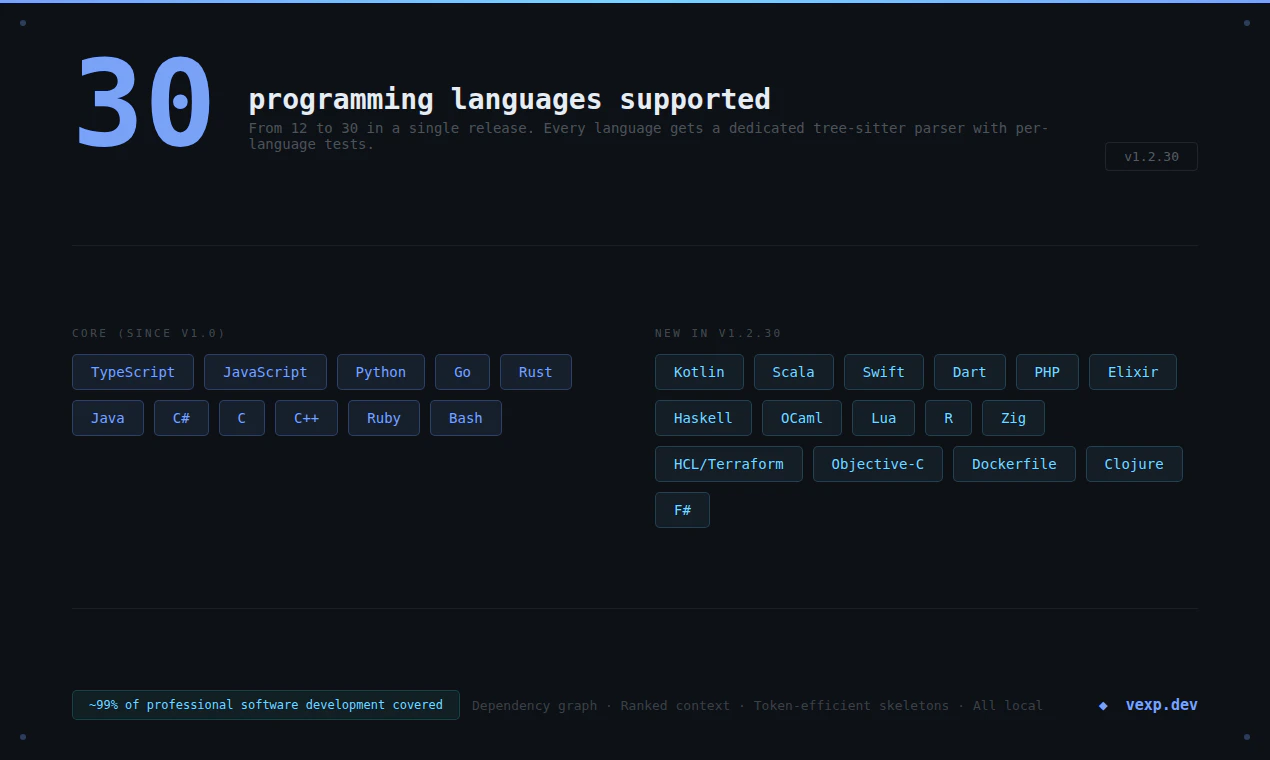Click the diamond icon beside vexp.dev

1103,706
